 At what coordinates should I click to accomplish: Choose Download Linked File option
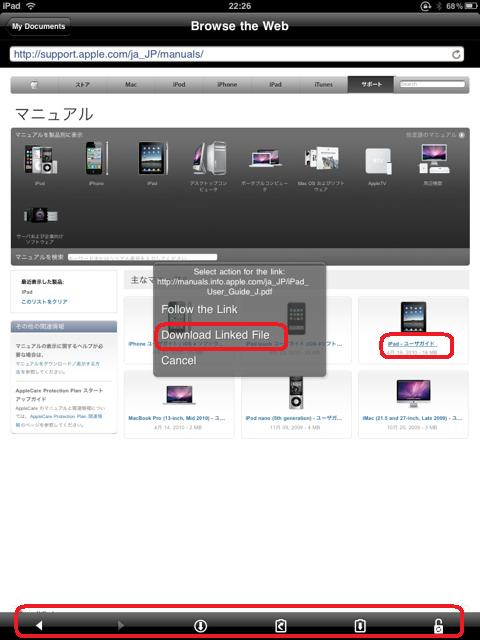(x=215, y=335)
